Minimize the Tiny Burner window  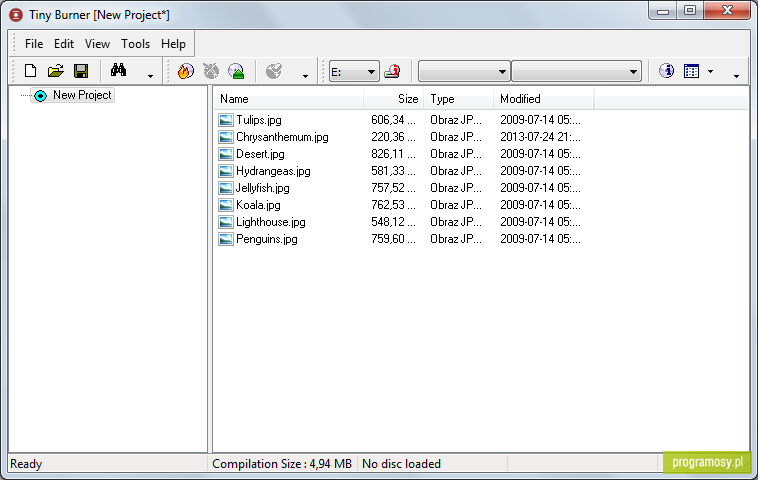coord(663,11)
